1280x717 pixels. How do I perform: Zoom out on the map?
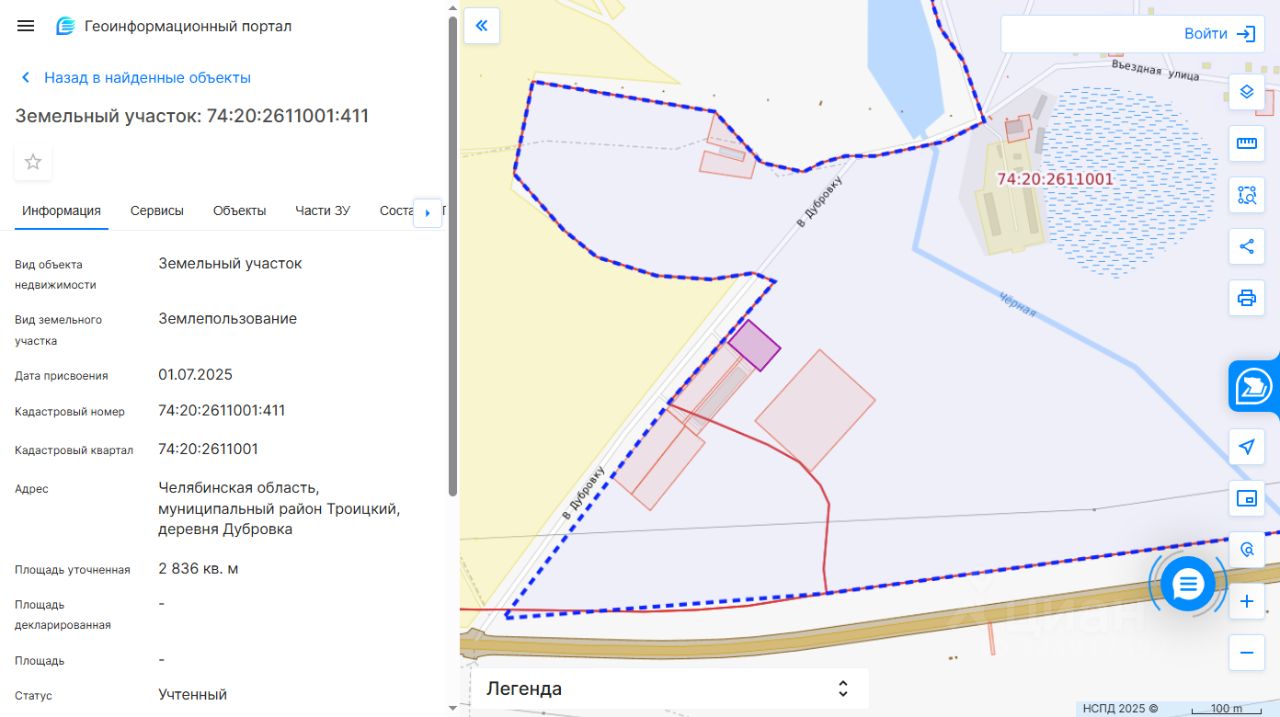[x=1246, y=653]
